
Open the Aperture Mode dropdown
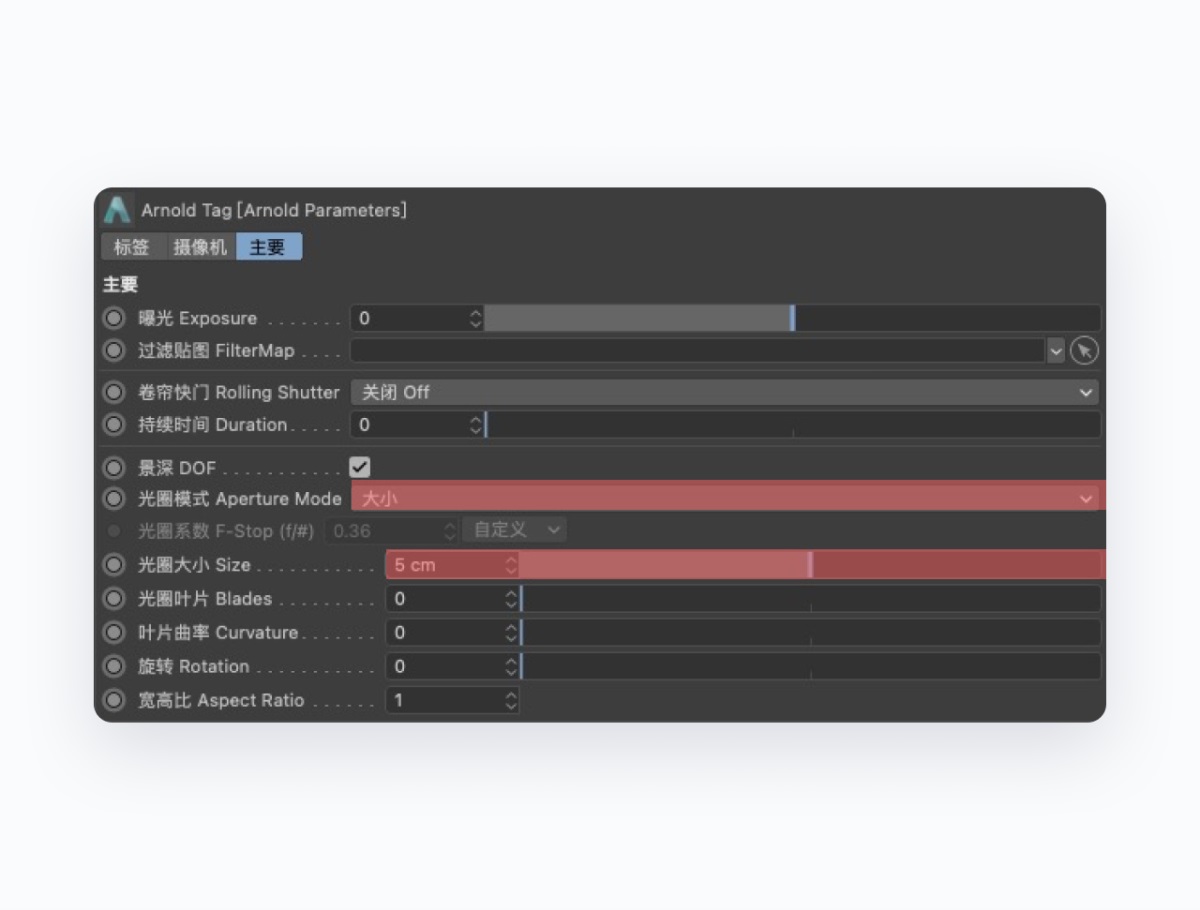click(724, 498)
